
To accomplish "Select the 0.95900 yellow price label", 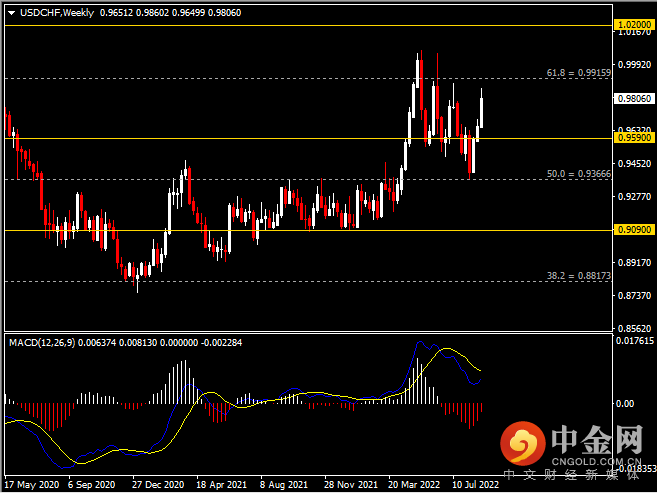I will [x=634, y=138].
